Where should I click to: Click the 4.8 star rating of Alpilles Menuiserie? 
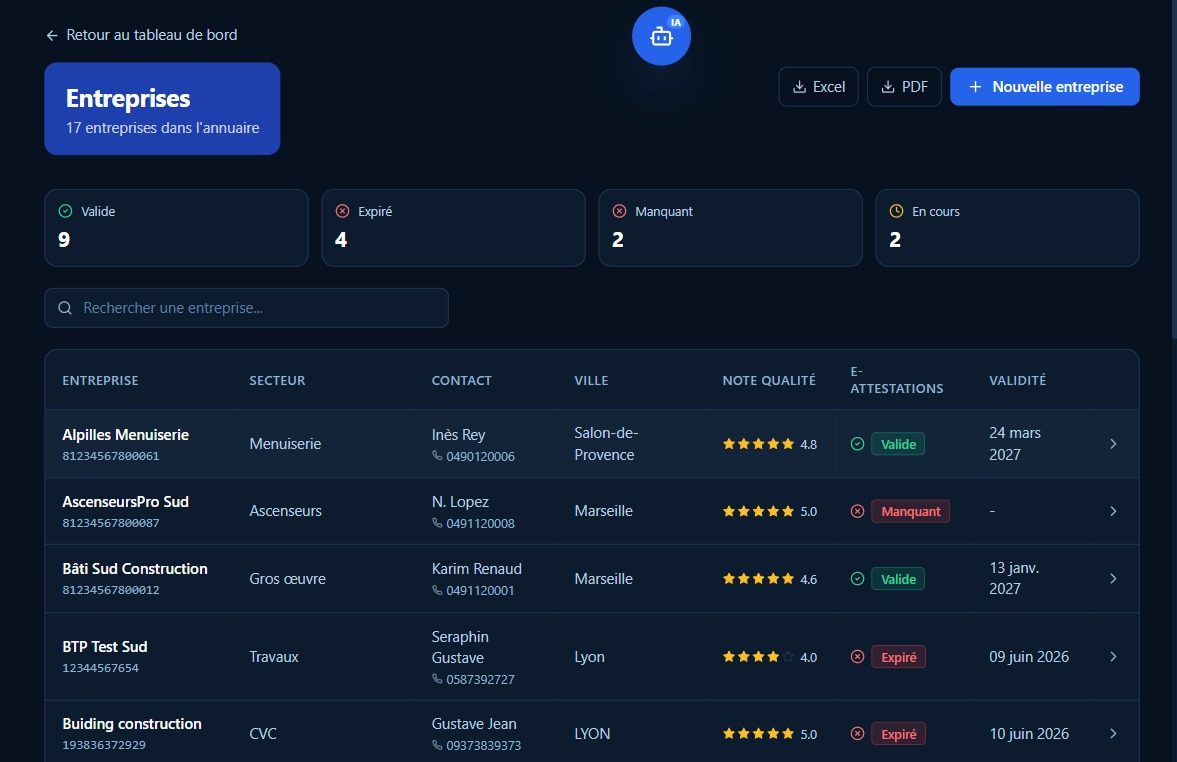(x=769, y=444)
